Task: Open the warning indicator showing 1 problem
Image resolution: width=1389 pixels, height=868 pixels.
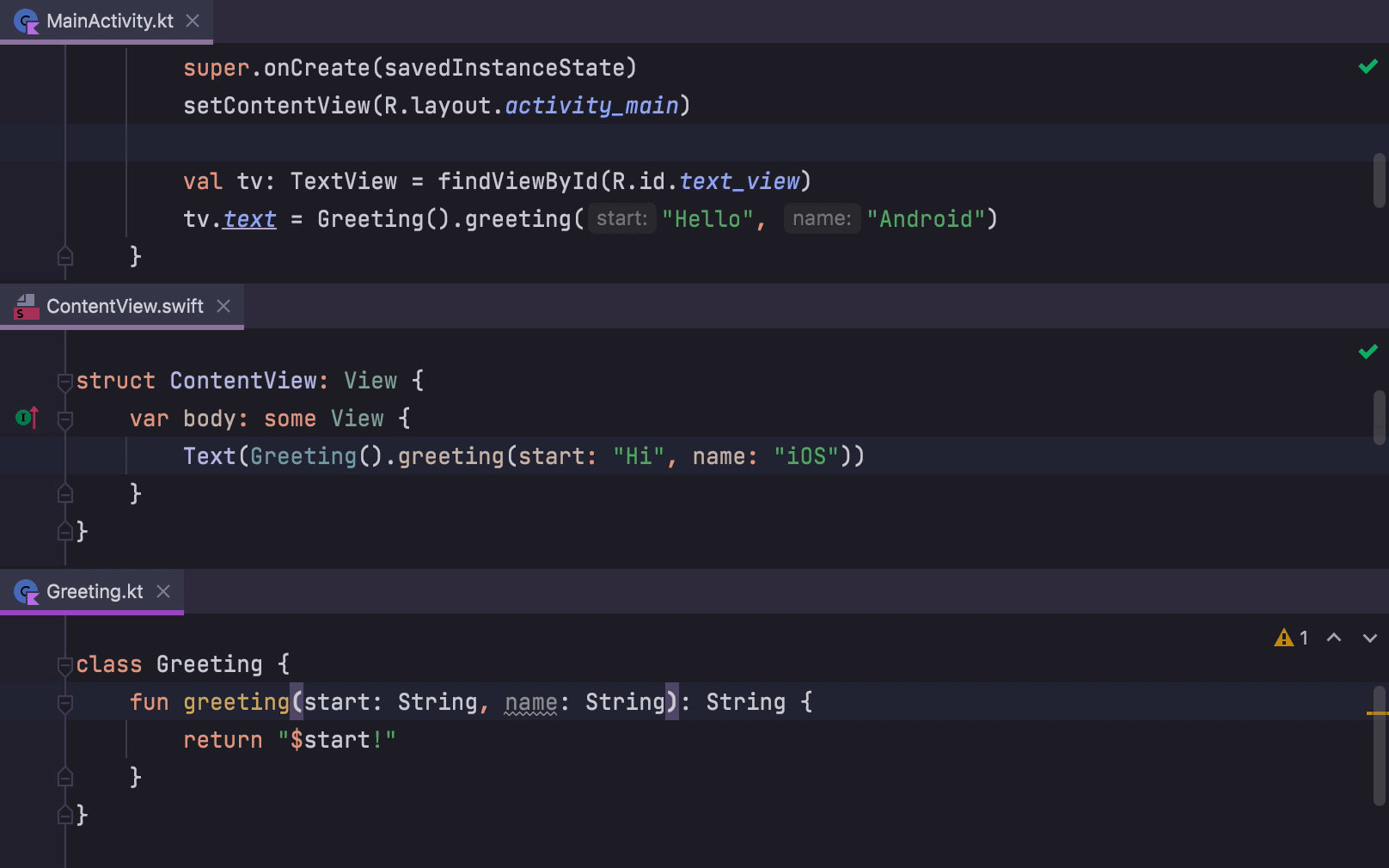Action: (1291, 638)
